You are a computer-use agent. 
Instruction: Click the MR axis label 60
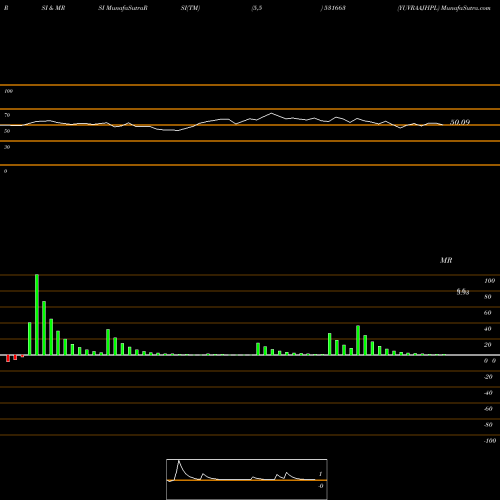point(488,313)
